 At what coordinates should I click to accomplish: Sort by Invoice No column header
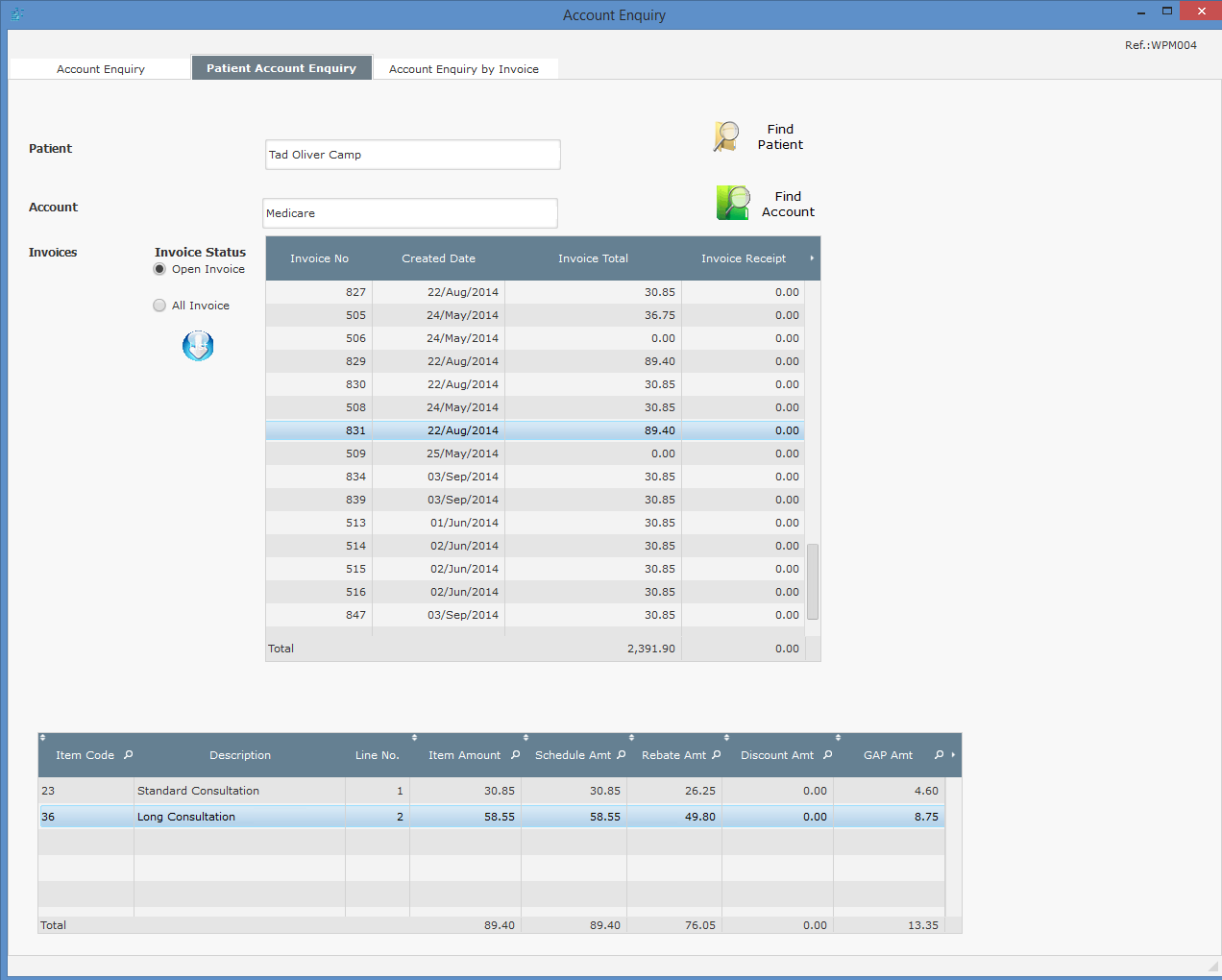319,258
